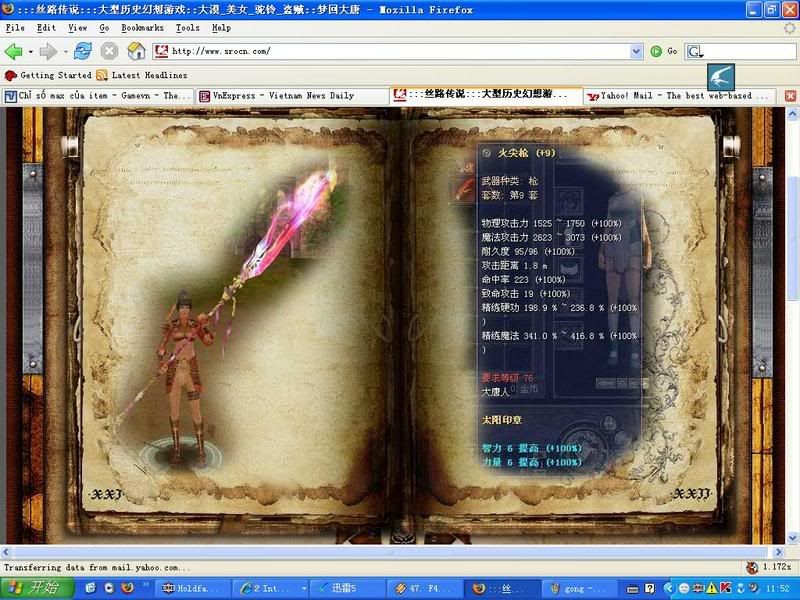Open the View menu
This screenshot has height=600, width=800.
(78, 28)
